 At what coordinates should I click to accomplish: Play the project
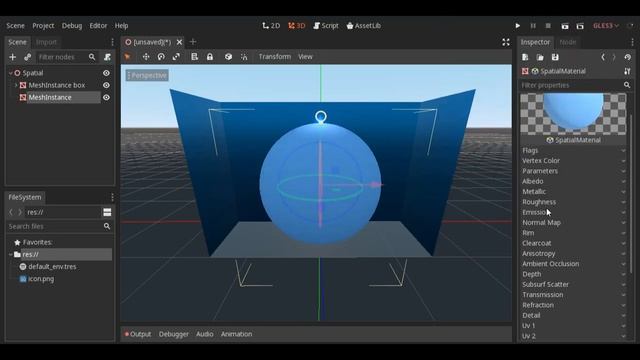tap(518, 26)
